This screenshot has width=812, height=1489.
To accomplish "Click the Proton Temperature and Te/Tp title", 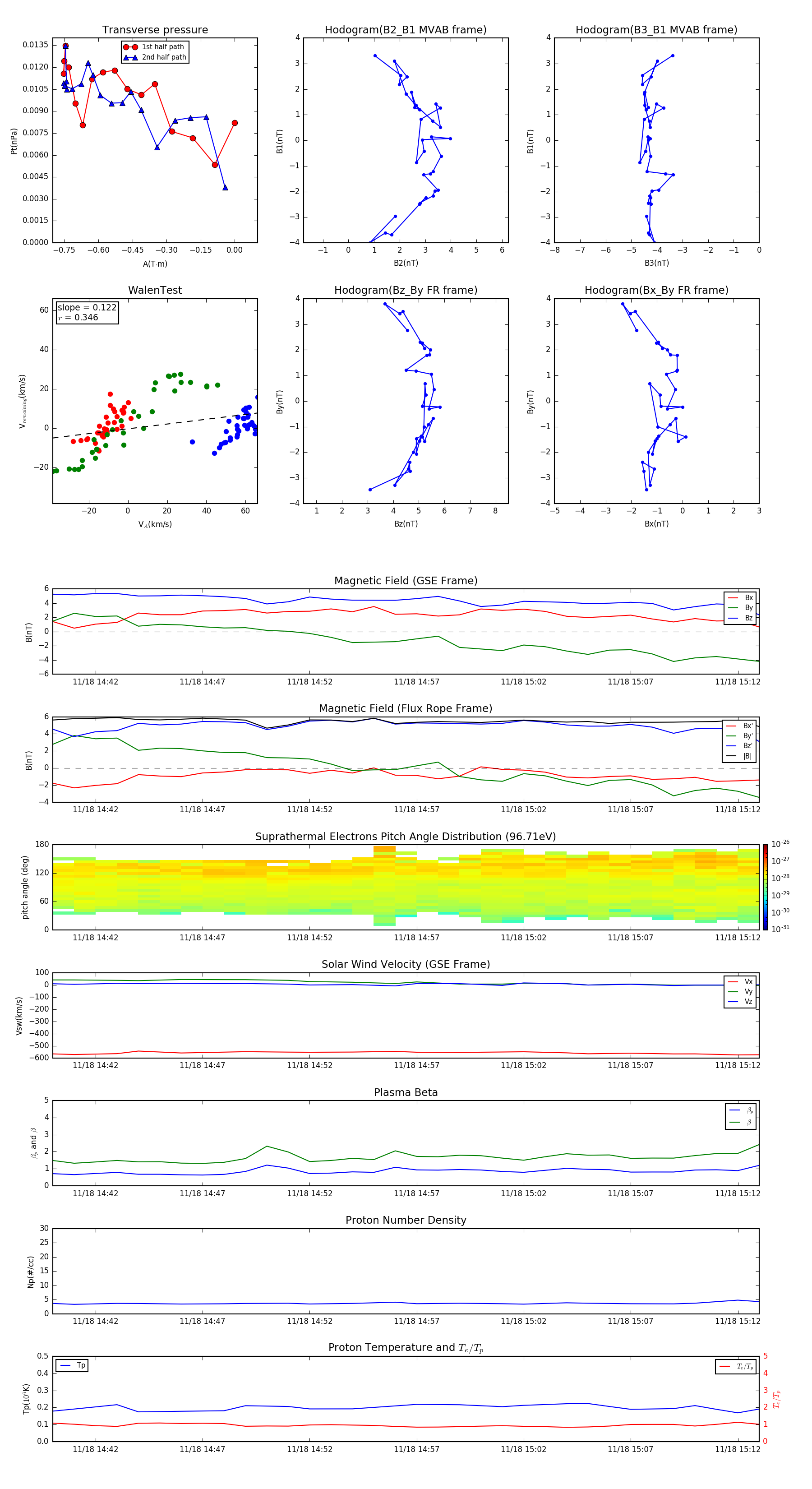I will [406, 1348].
